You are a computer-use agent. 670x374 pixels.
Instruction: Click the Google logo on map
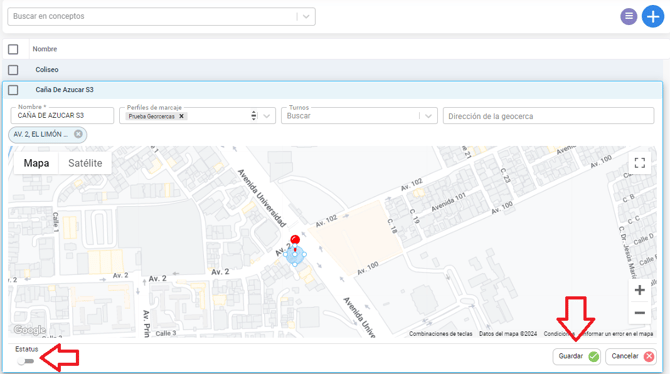click(x=29, y=330)
